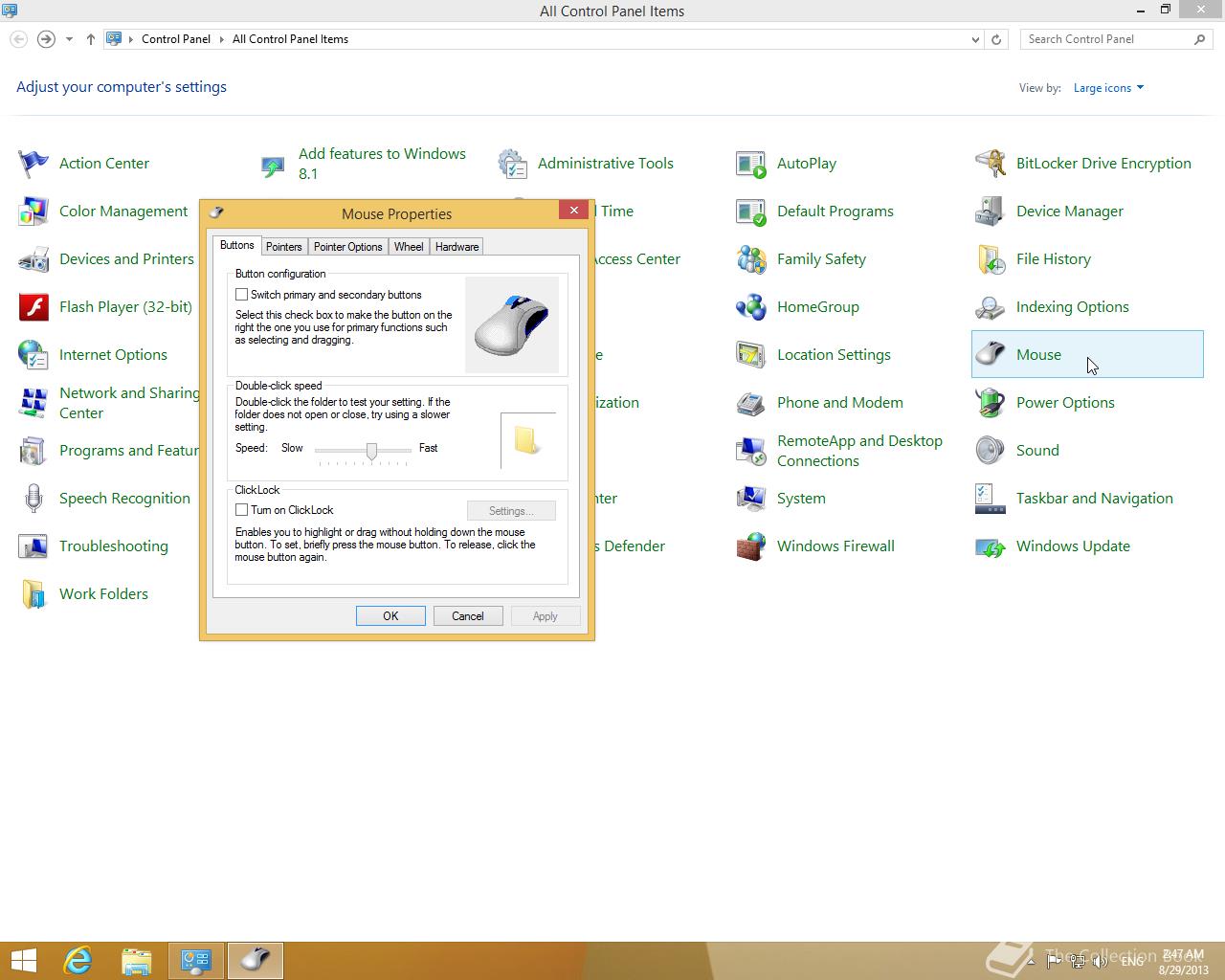Show hidden tray icons arrow
This screenshot has height=980, width=1225.
pyautogui.click(x=1030, y=961)
